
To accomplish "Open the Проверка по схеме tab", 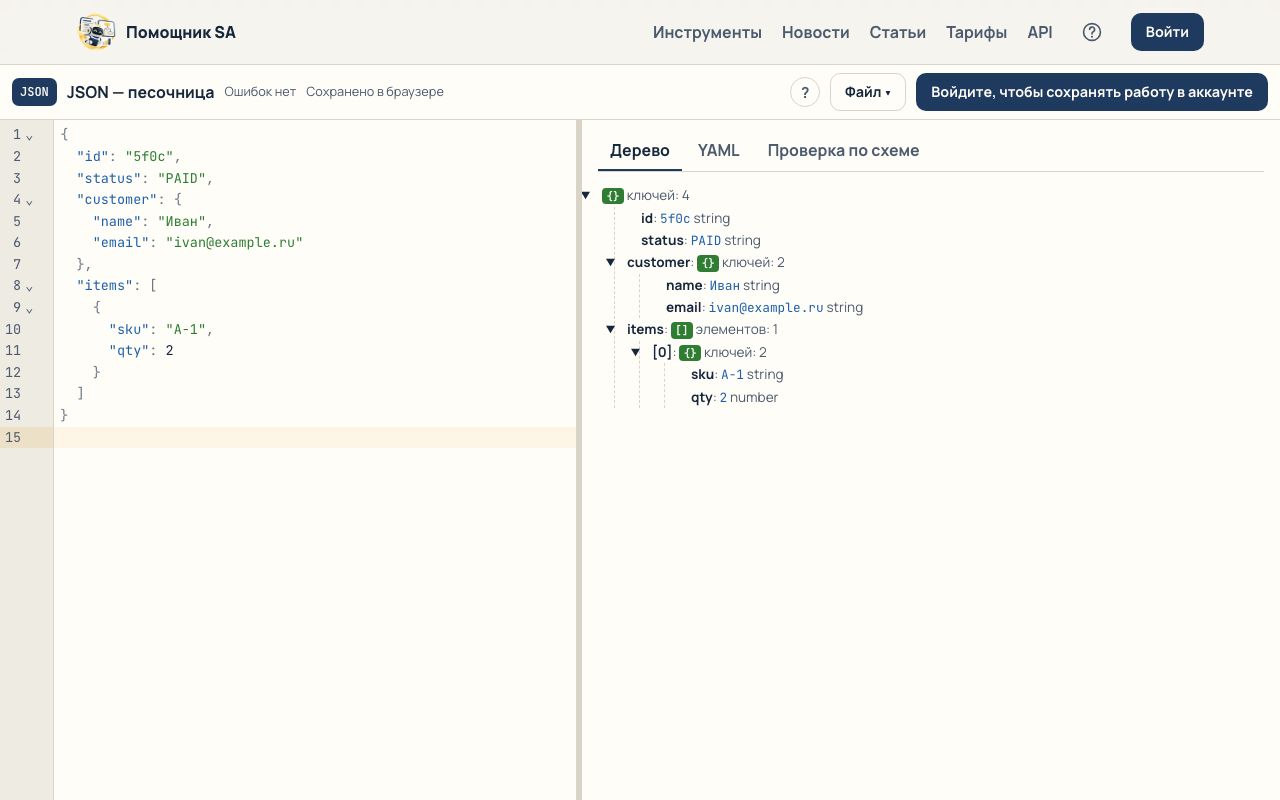I will pyautogui.click(x=843, y=151).
